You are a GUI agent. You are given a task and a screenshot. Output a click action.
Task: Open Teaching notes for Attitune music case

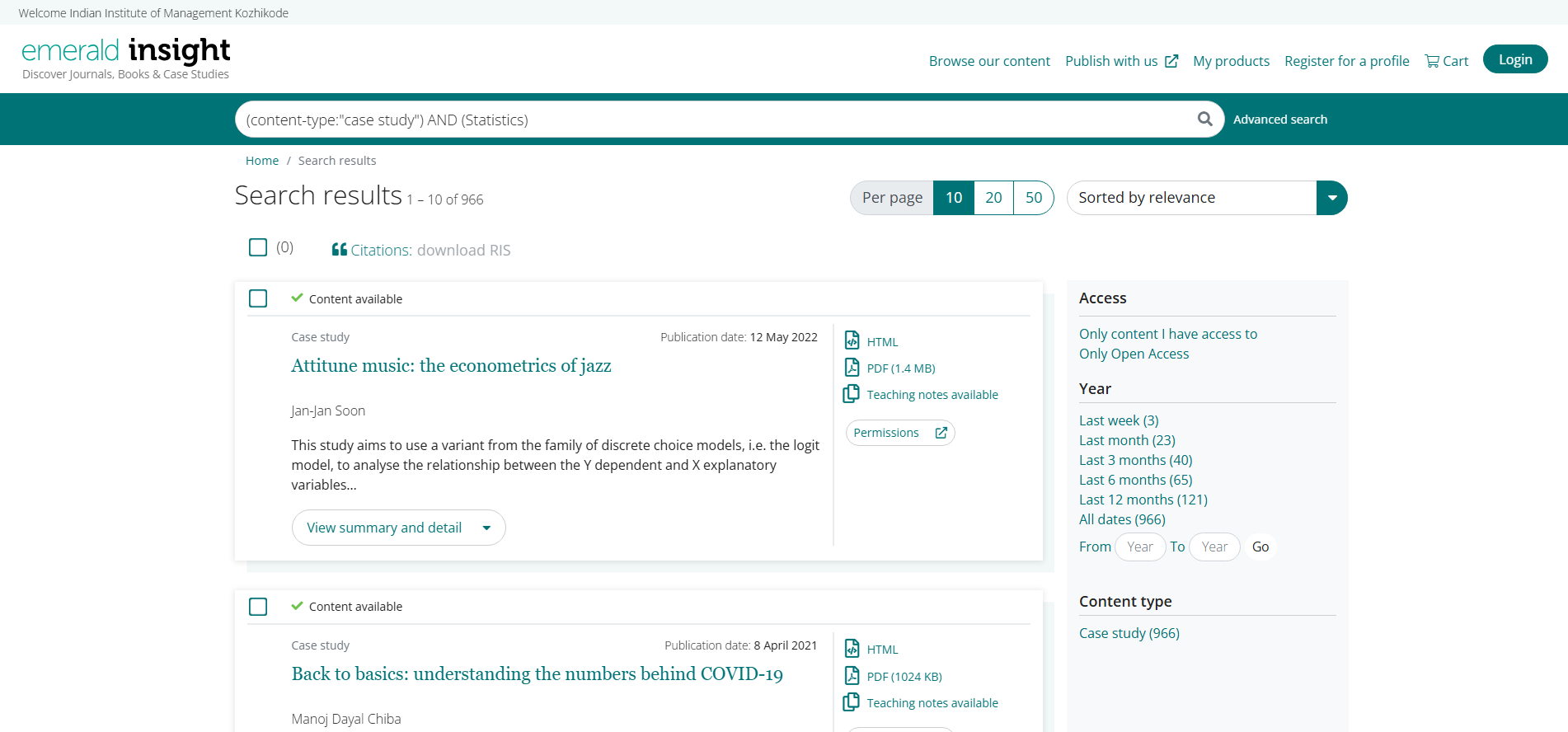coord(932,395)
